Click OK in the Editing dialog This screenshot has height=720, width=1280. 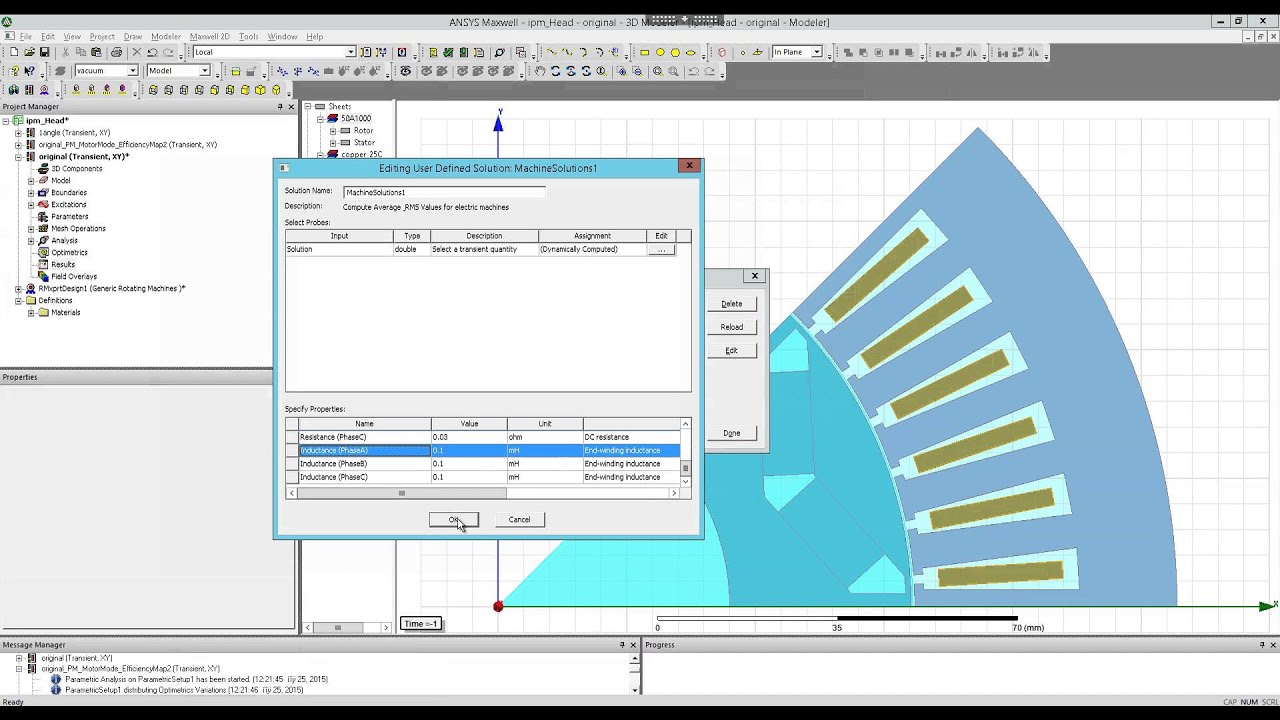454,519
